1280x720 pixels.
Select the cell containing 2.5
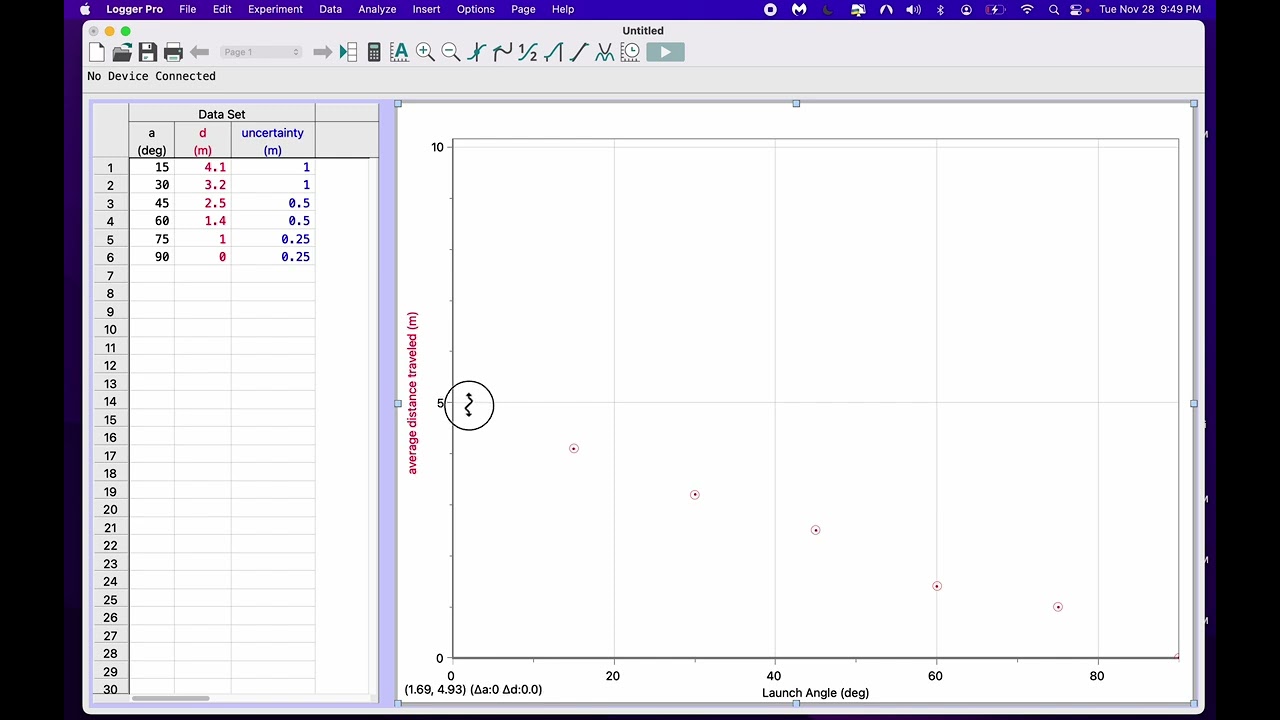pyautogui.click(x=203, y=203)
